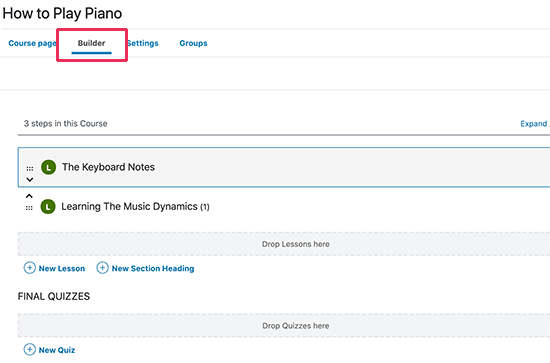The height and width of the screenshot is (363, 550).
Task: Move Learning The Music Dynamics up with the chevron
Action: click(29, 196)
